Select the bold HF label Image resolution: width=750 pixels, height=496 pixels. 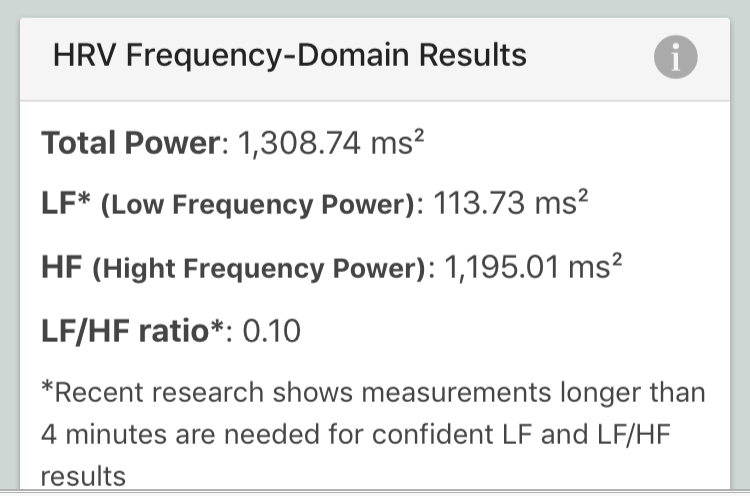pyautogui.click(x=62, y=267)
